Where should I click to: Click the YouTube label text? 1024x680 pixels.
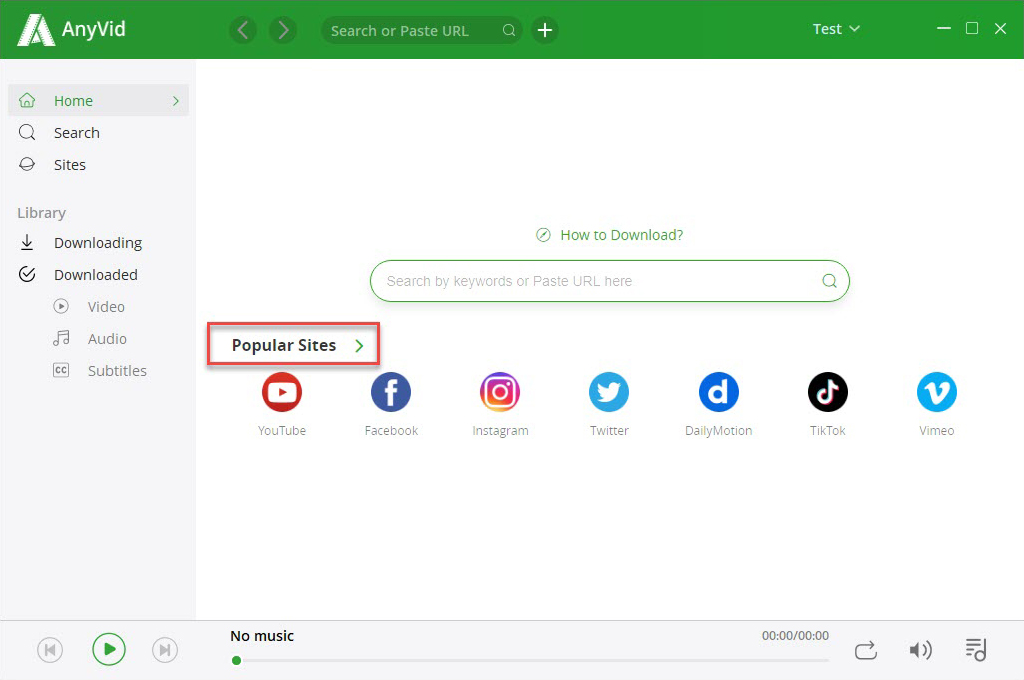point(281,430)
